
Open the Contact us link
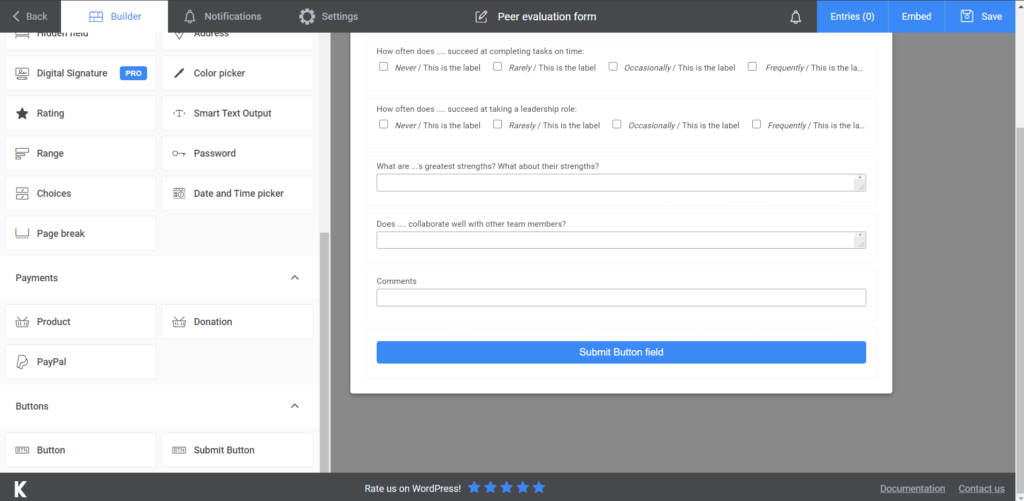pyautogui.click(x=982, y=489)
